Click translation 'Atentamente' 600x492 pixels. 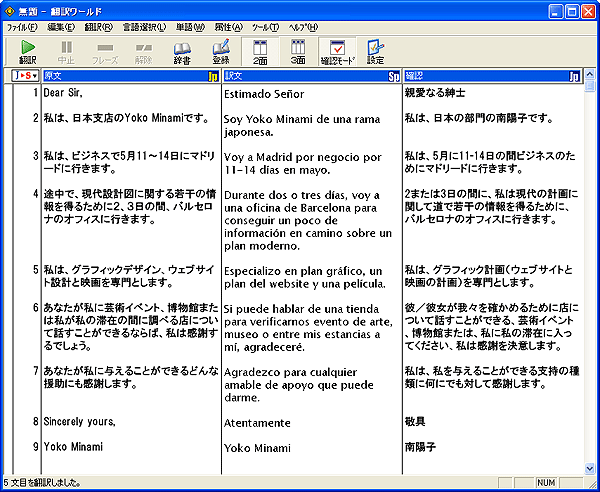tap(257, 423)
